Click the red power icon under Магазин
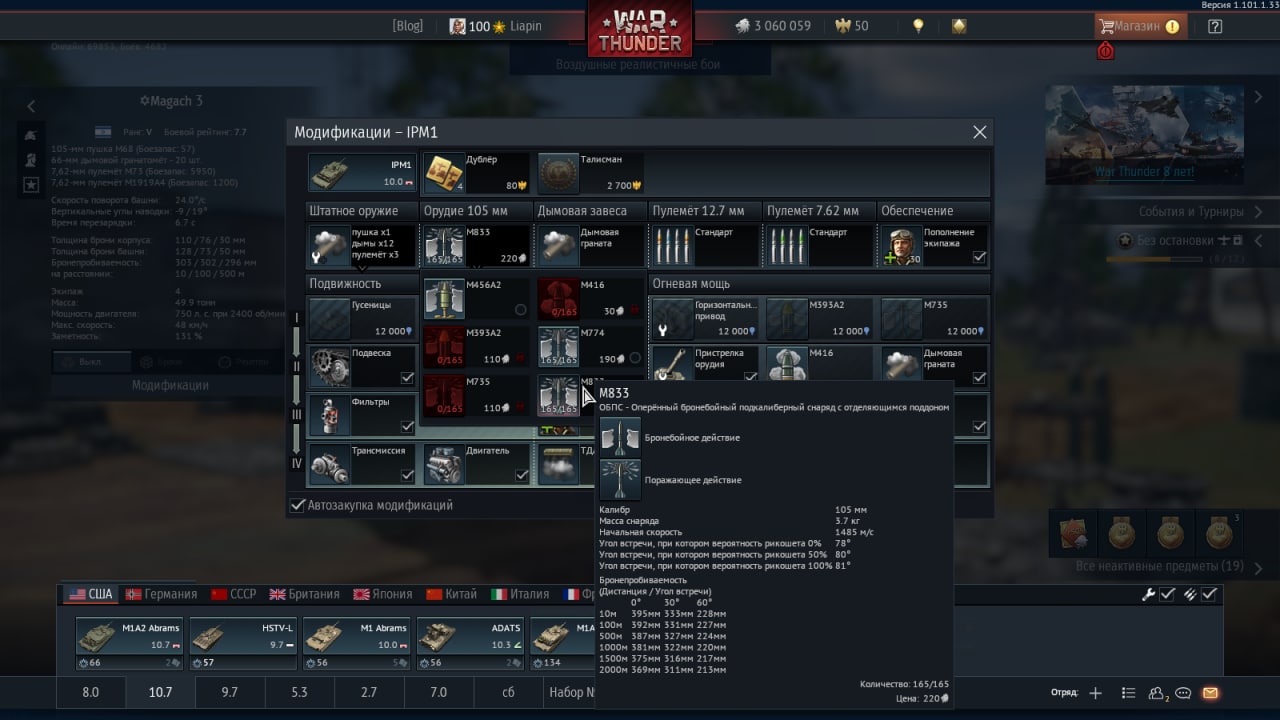 point(1106,50)
